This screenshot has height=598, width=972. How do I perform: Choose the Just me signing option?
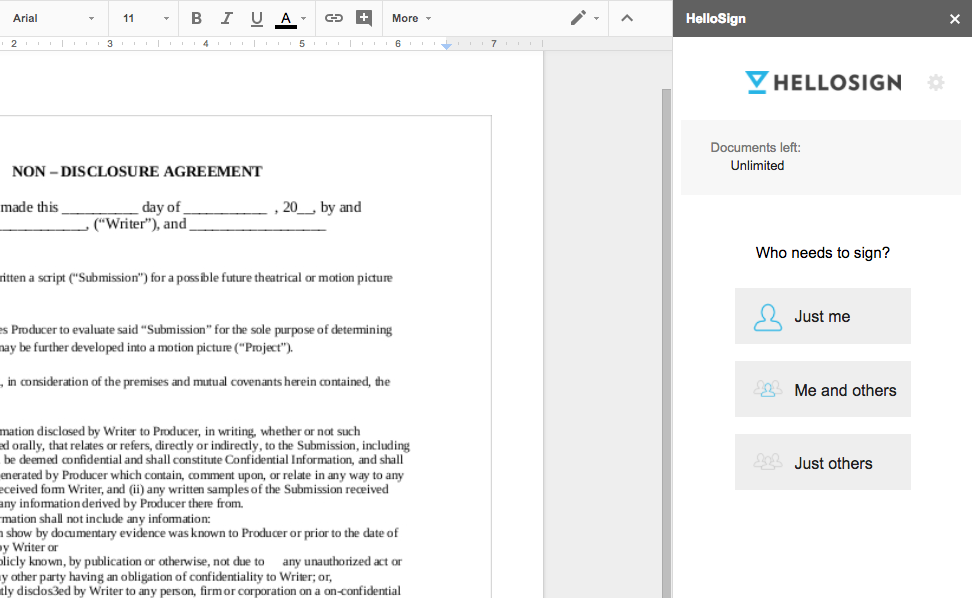(x=823, y=316)
